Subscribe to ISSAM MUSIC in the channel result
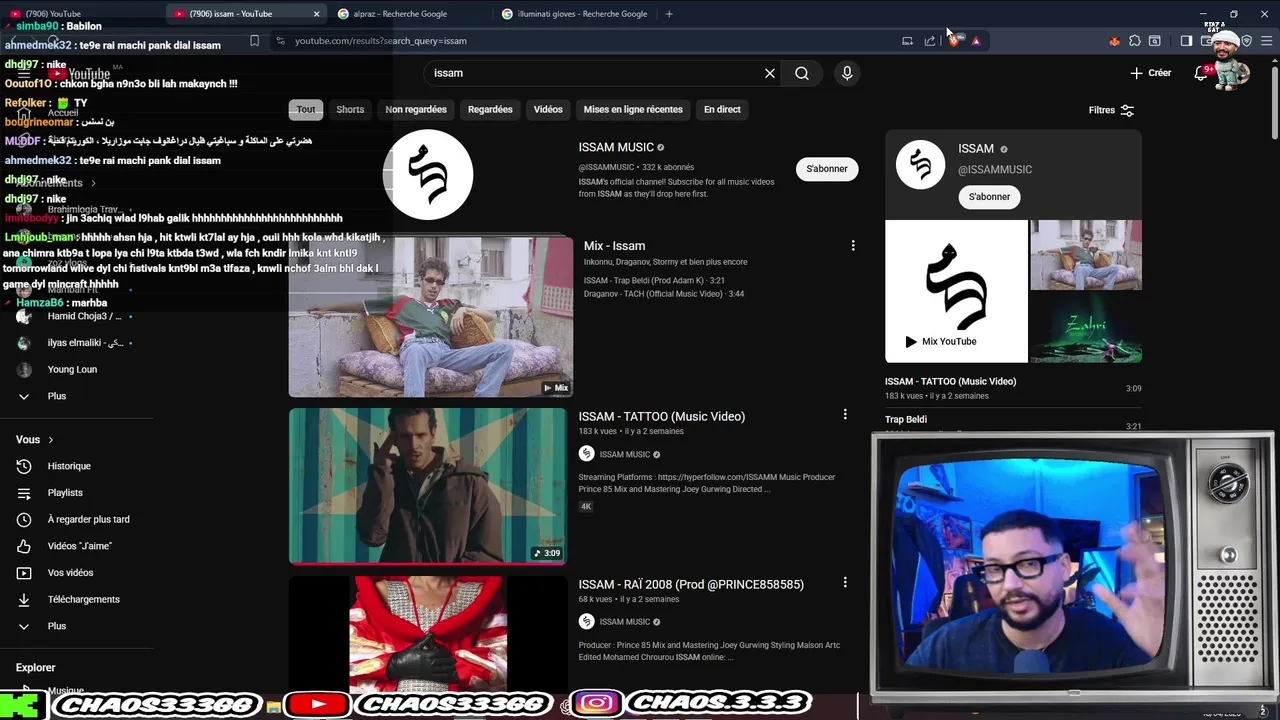Image resolution: width=1280 pixels, height=720 pixels. 827,169
